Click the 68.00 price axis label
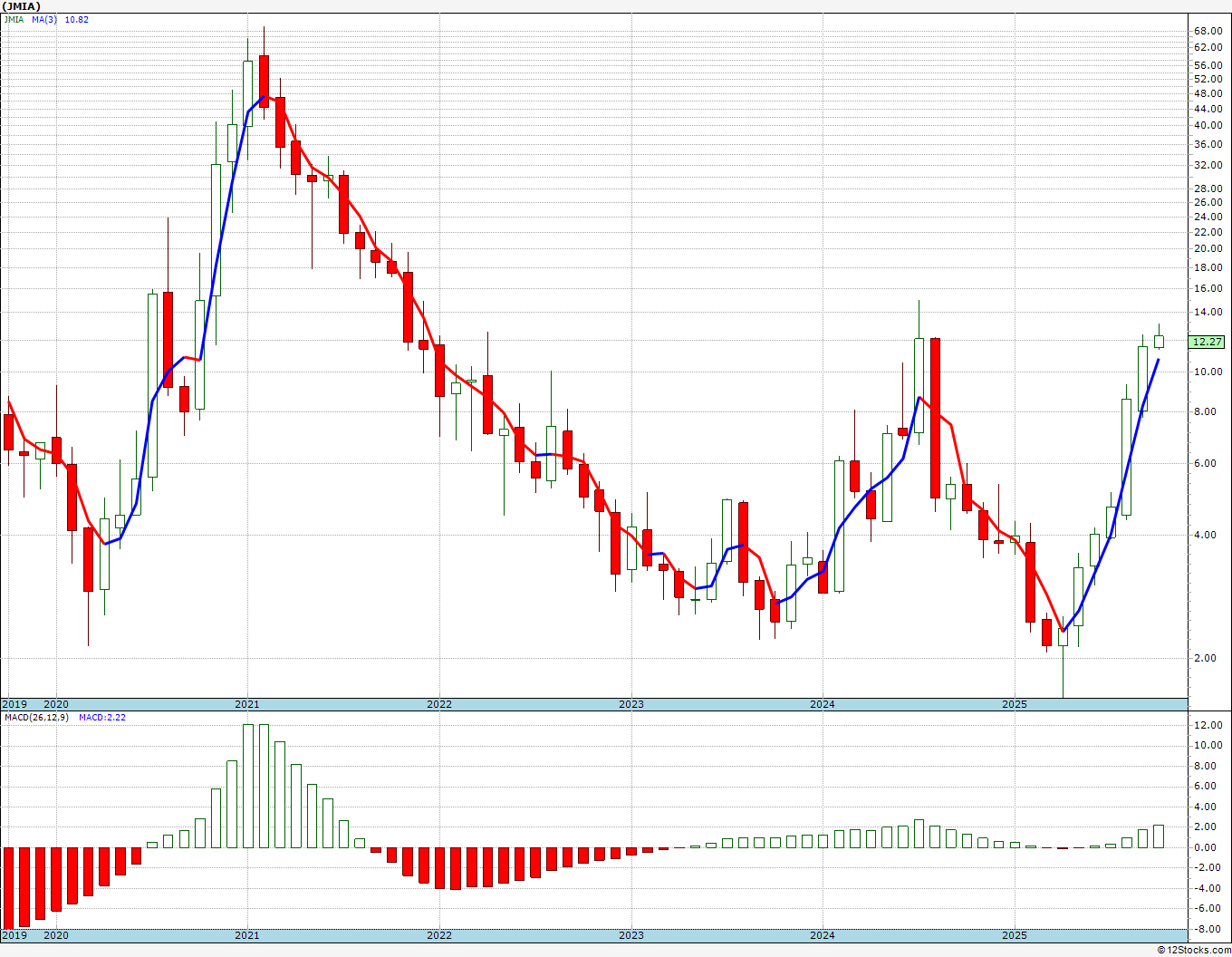This screenshot has width=1232, height=957. 1208,31
